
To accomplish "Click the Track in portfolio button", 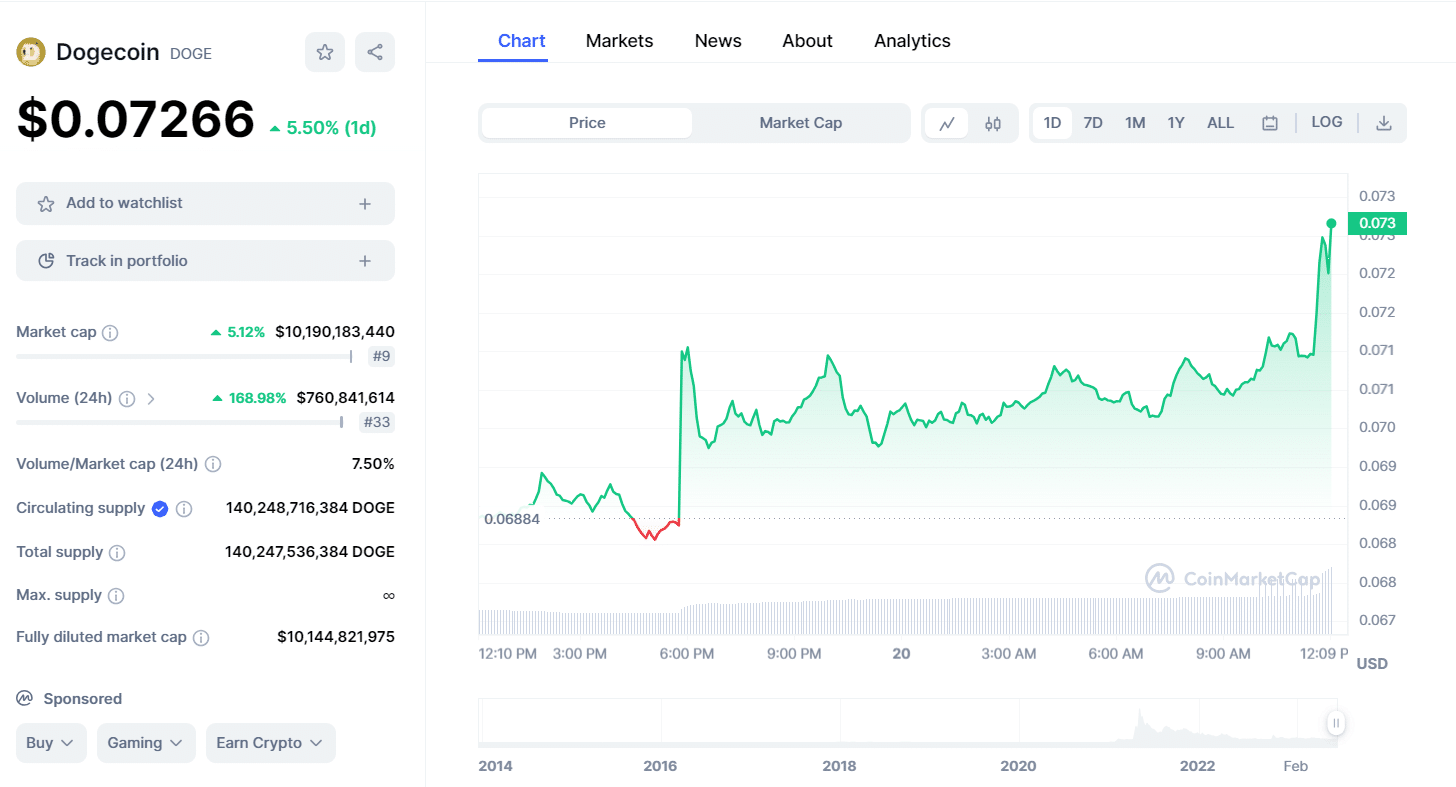I will pyautogui.click(x=205, y=261).
